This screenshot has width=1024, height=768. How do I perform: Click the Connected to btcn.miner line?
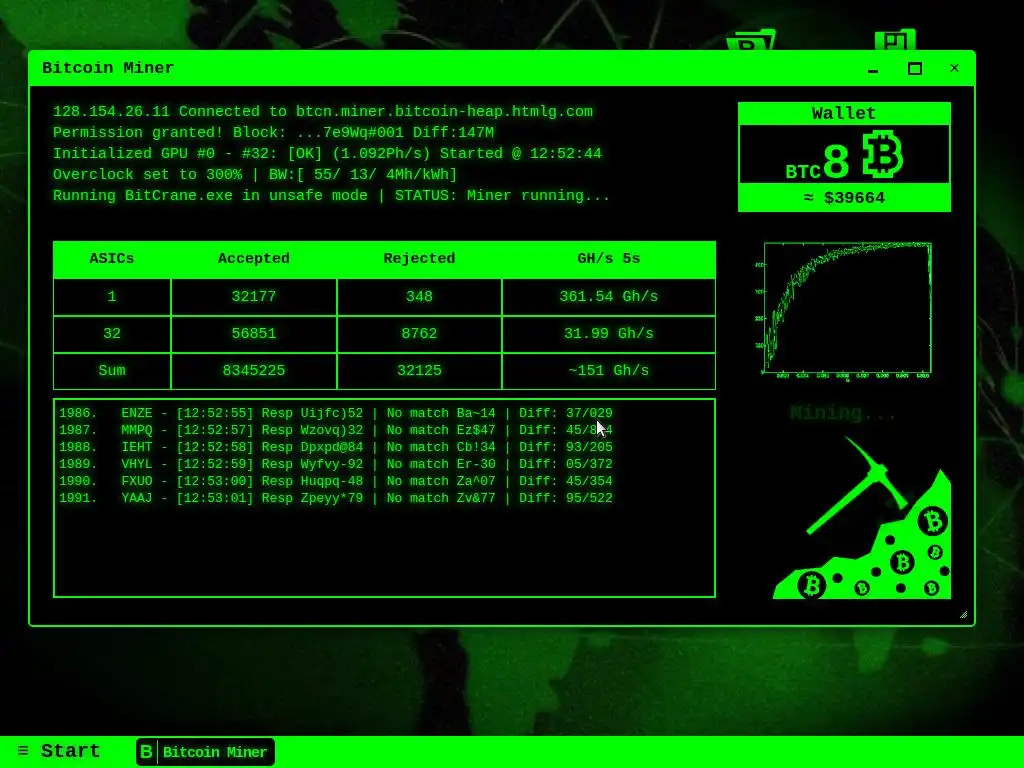[323, 112]
